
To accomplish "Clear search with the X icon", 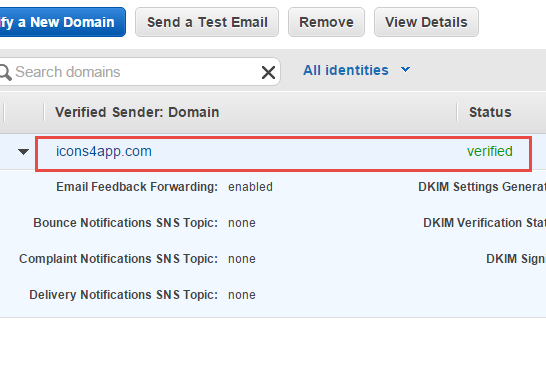I will (268, 72).
